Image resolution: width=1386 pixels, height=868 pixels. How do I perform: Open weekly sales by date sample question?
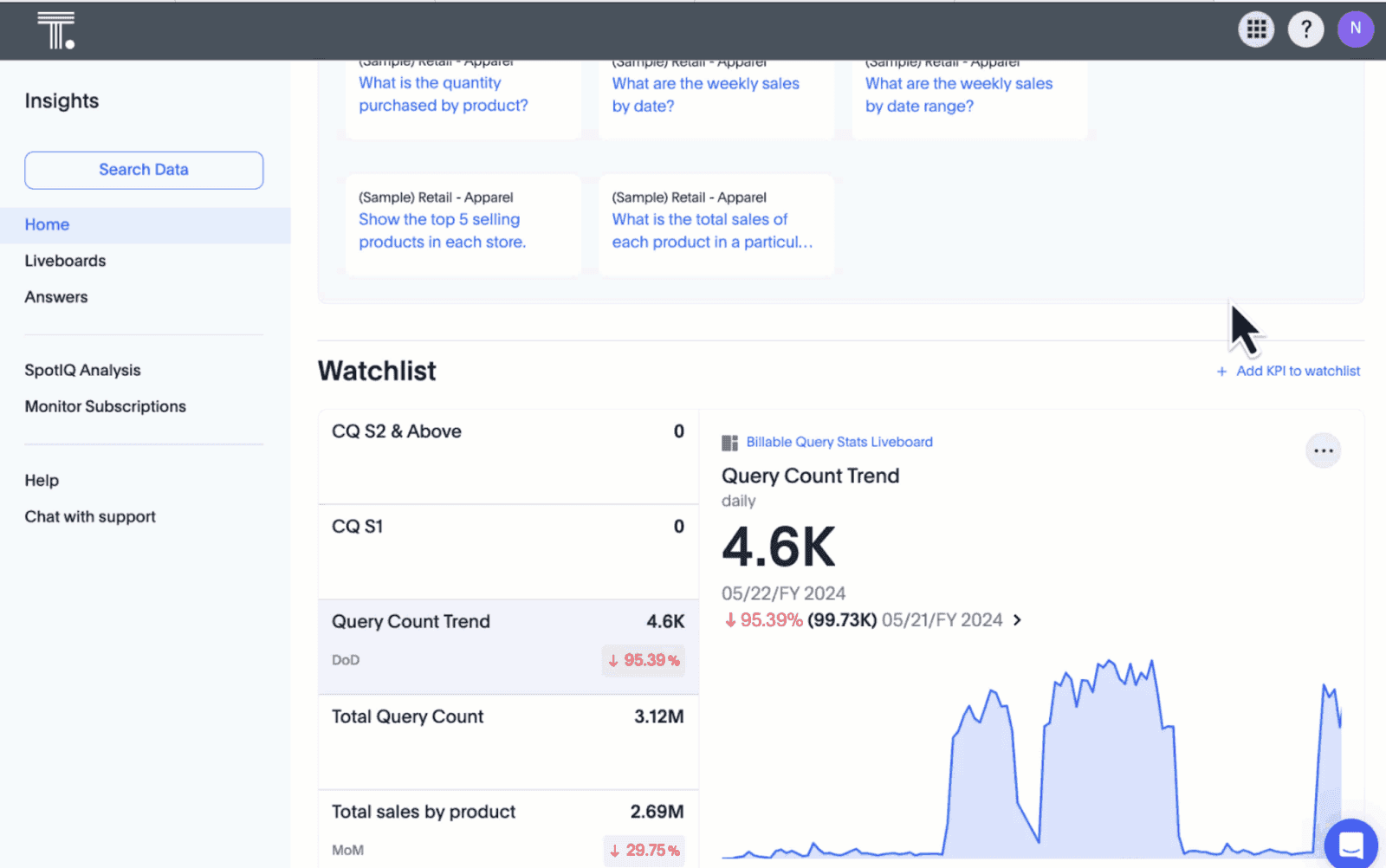click(x=705, y=94)
